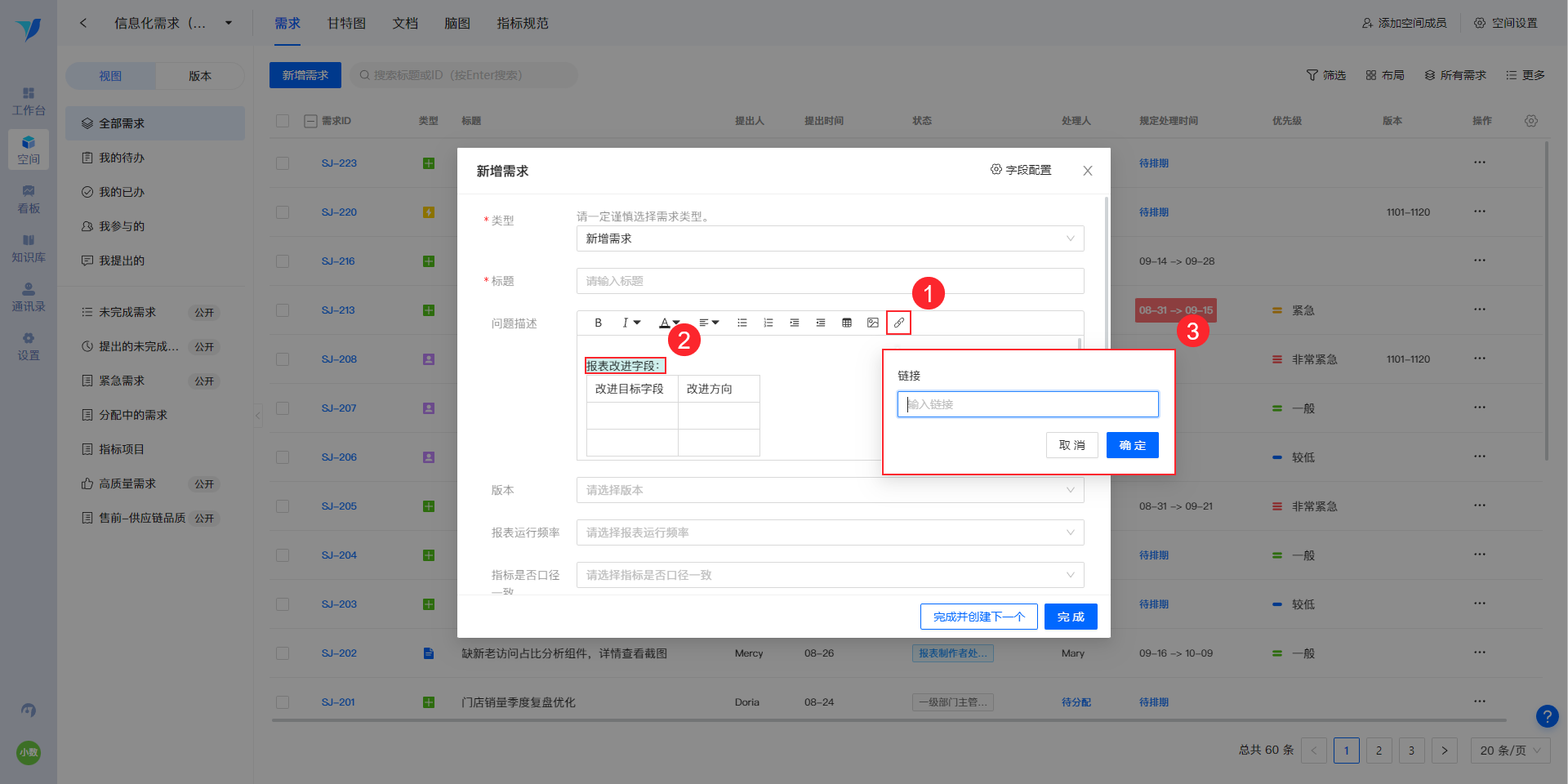Switch to the 文档 tab
The width and height of the screenshot is (1568, 784).
click(405, 23)
